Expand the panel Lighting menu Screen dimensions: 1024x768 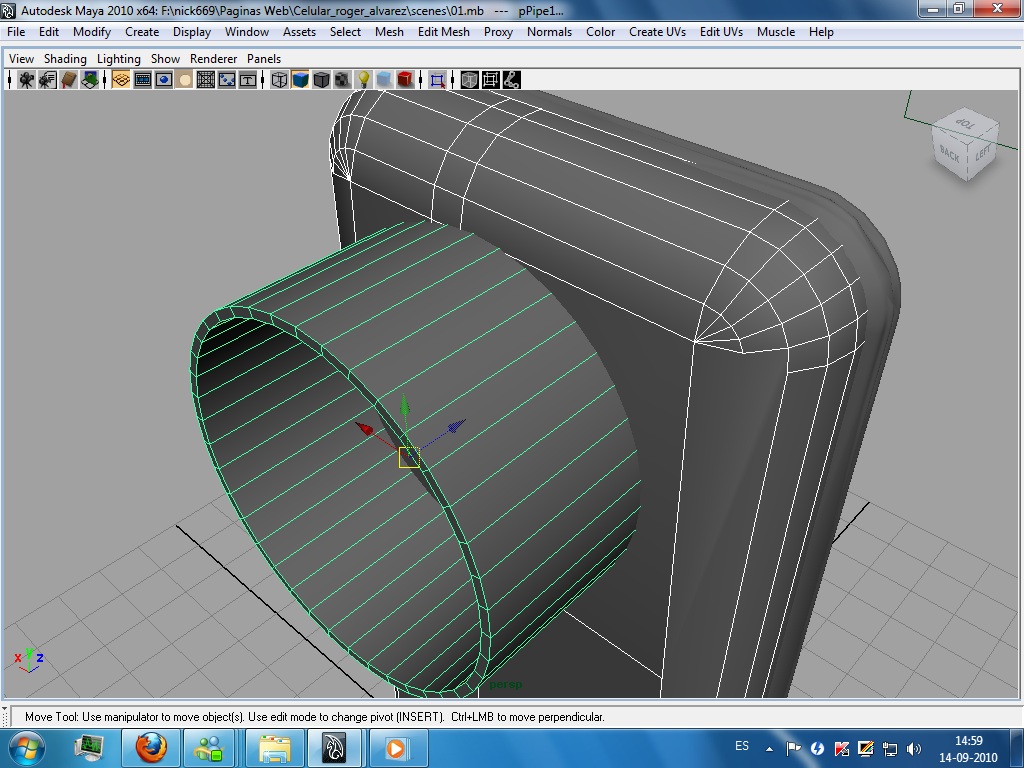pyautogui.click(x=119, y=59)
